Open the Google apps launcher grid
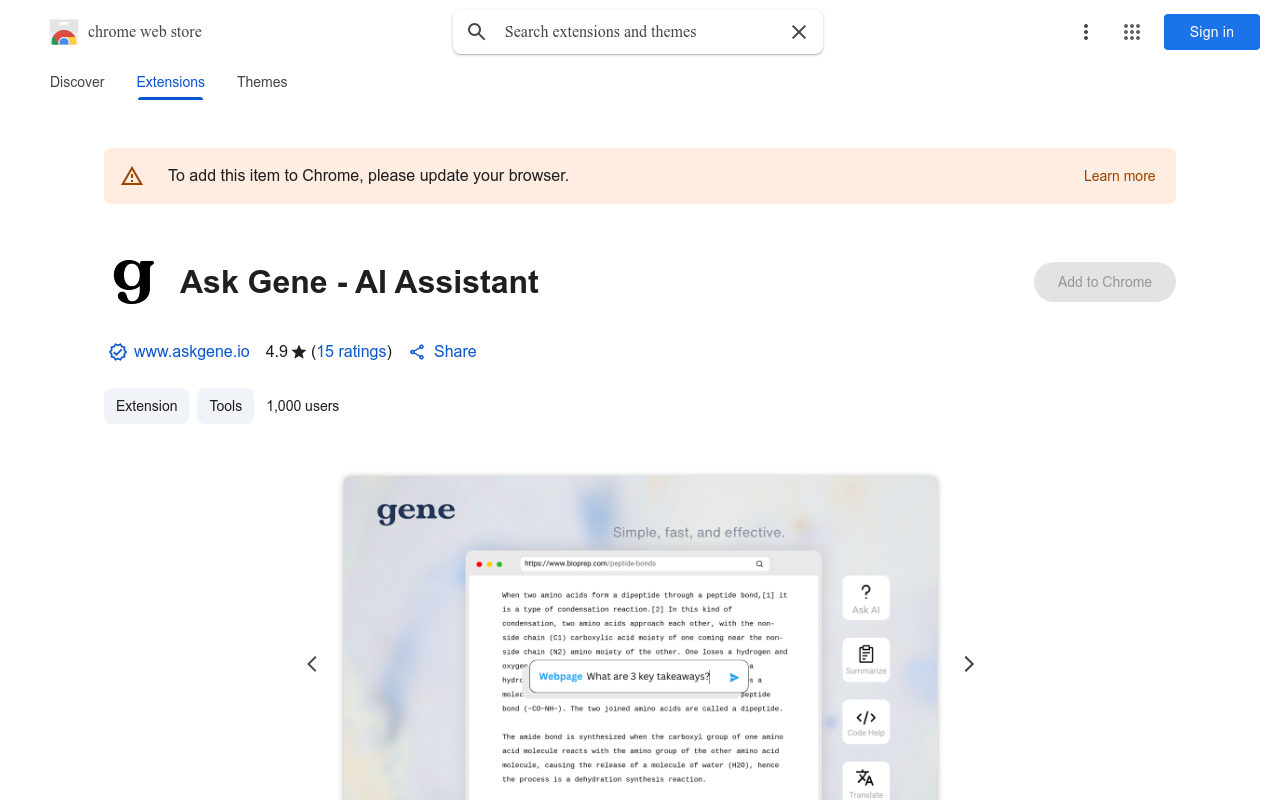Image resolution: width=1280 pixels, height=800 pixels. 1131,32
